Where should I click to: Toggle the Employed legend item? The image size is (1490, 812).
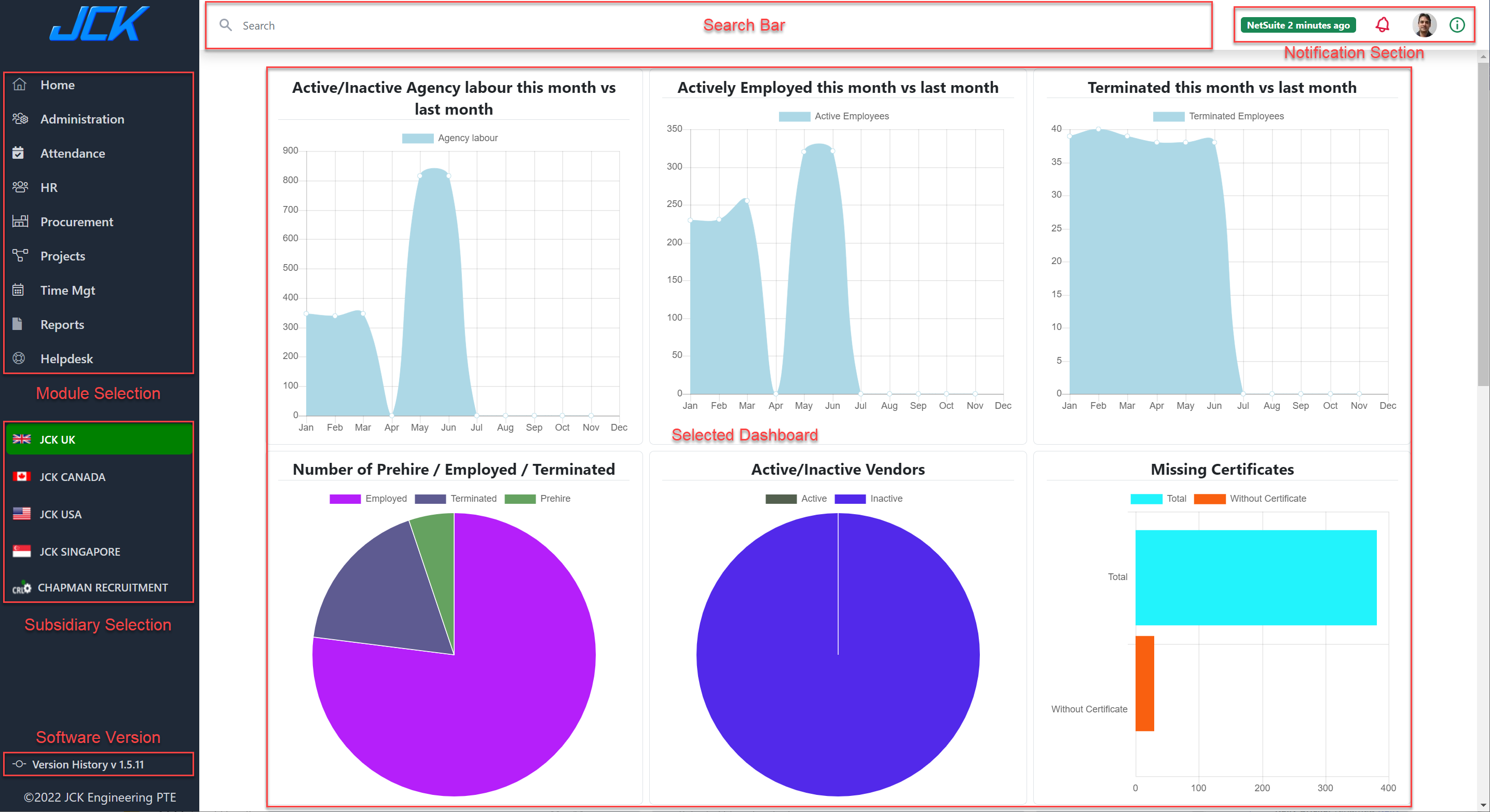(x=368, y=499)
